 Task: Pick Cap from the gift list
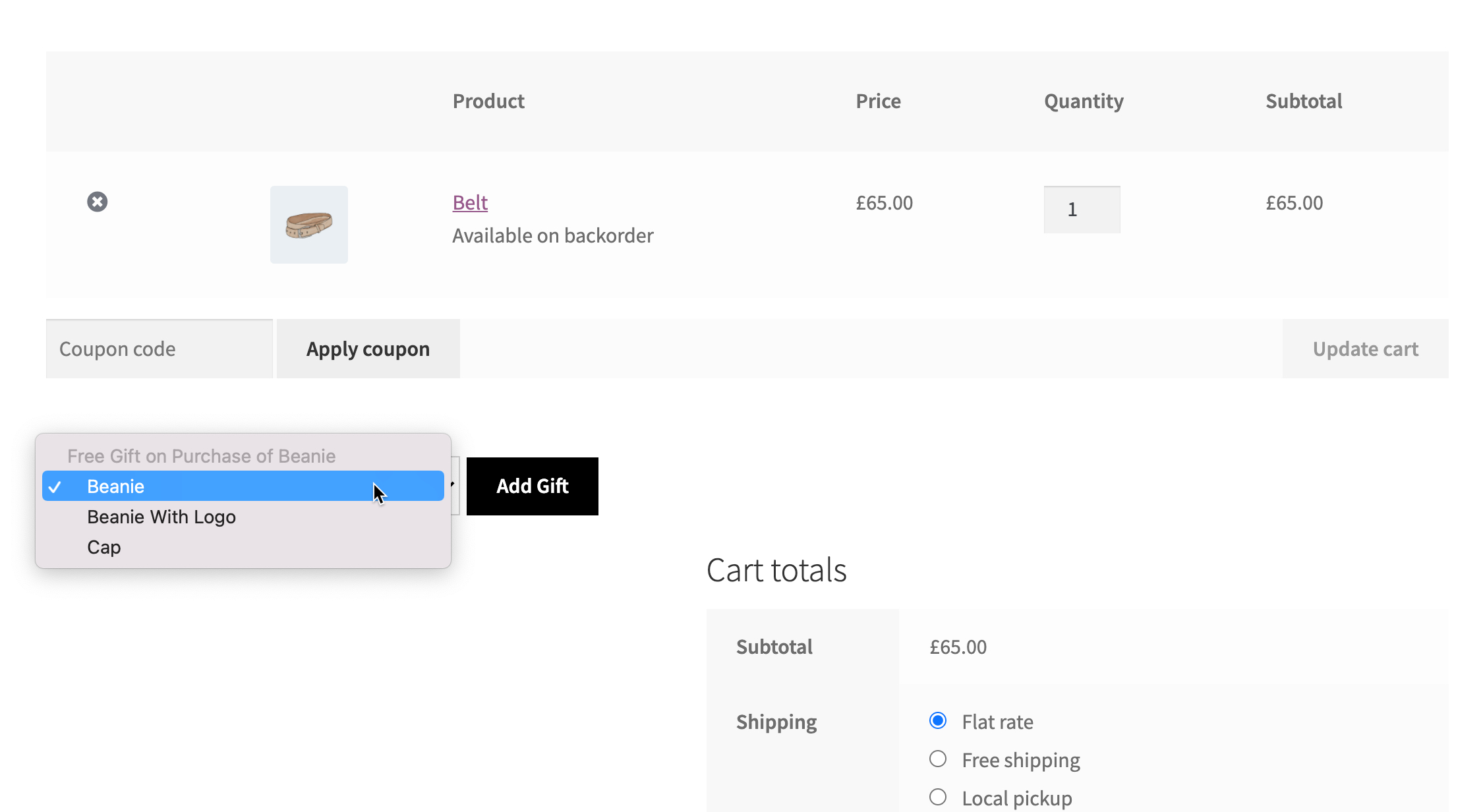click(104, 547)
